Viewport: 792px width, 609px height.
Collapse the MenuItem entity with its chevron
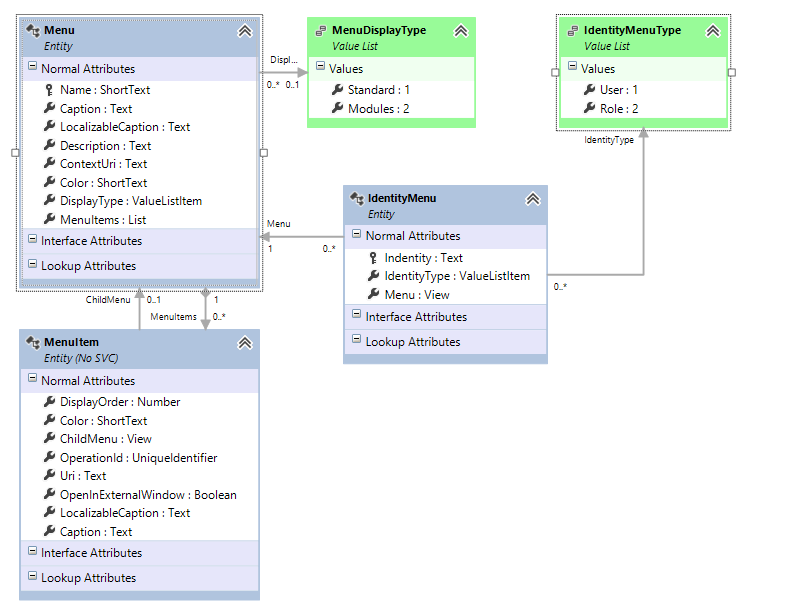[245, 343]
